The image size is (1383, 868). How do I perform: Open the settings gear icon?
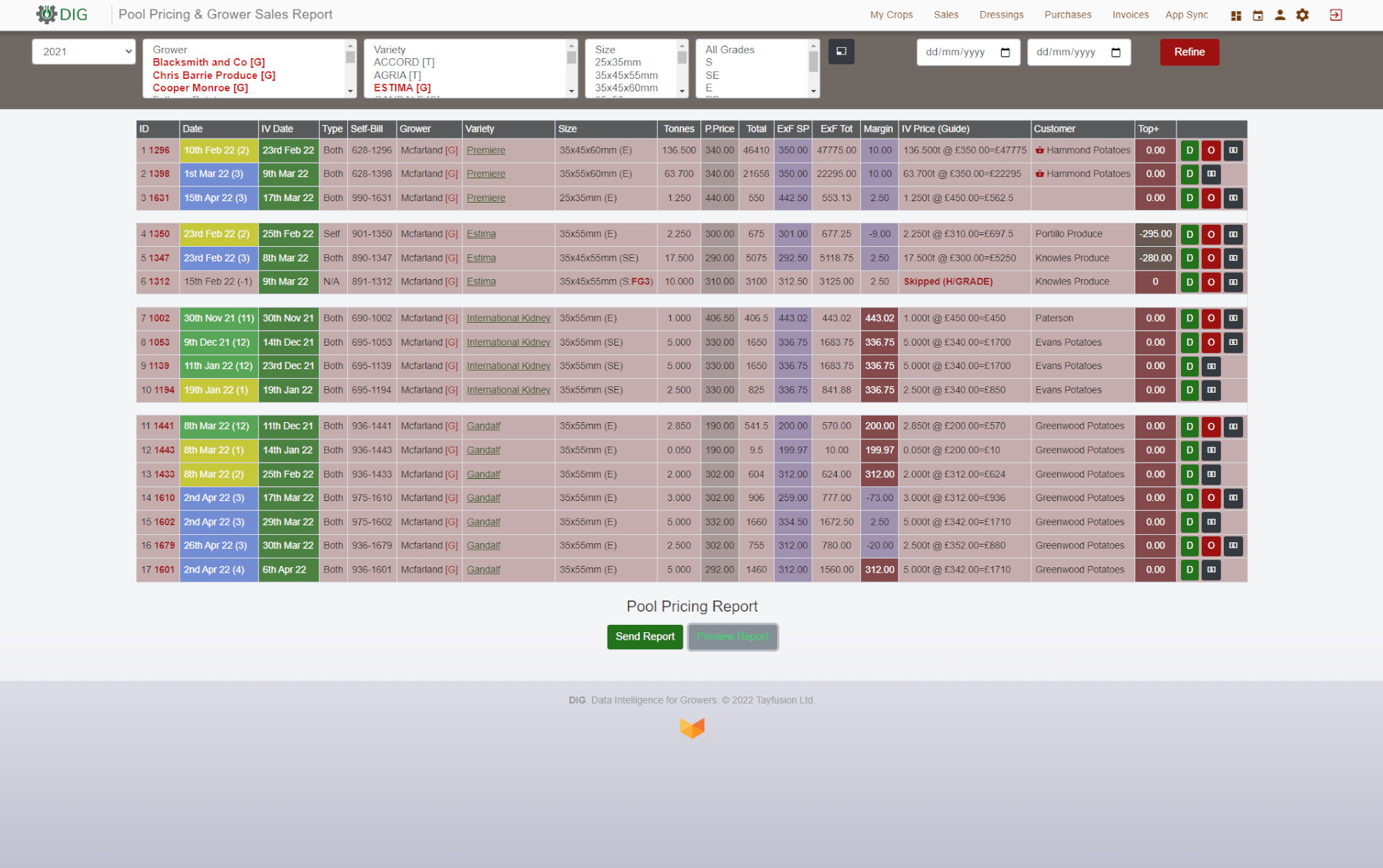1303,15
